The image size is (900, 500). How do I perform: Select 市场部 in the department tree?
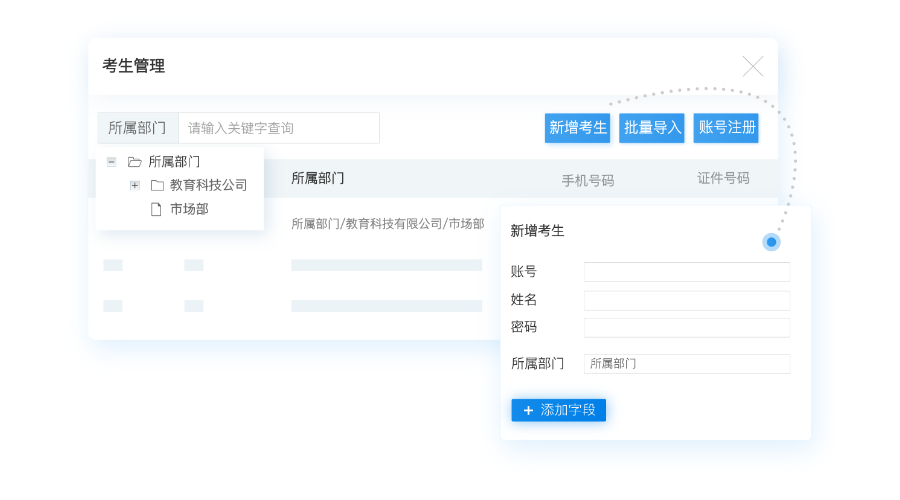[x=189, y=209]
